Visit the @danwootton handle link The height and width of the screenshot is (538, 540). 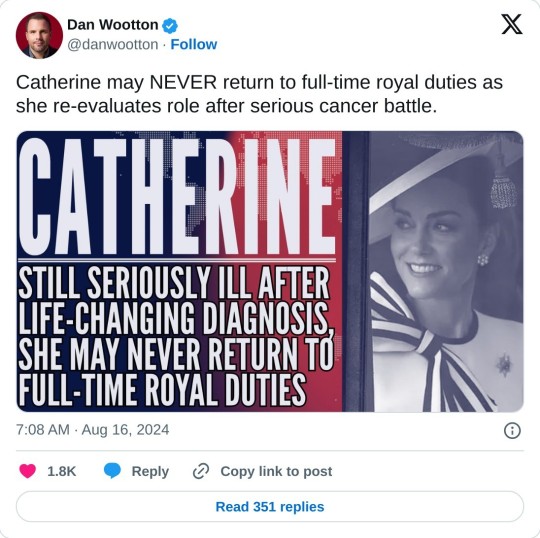click(x=113, y=44)
